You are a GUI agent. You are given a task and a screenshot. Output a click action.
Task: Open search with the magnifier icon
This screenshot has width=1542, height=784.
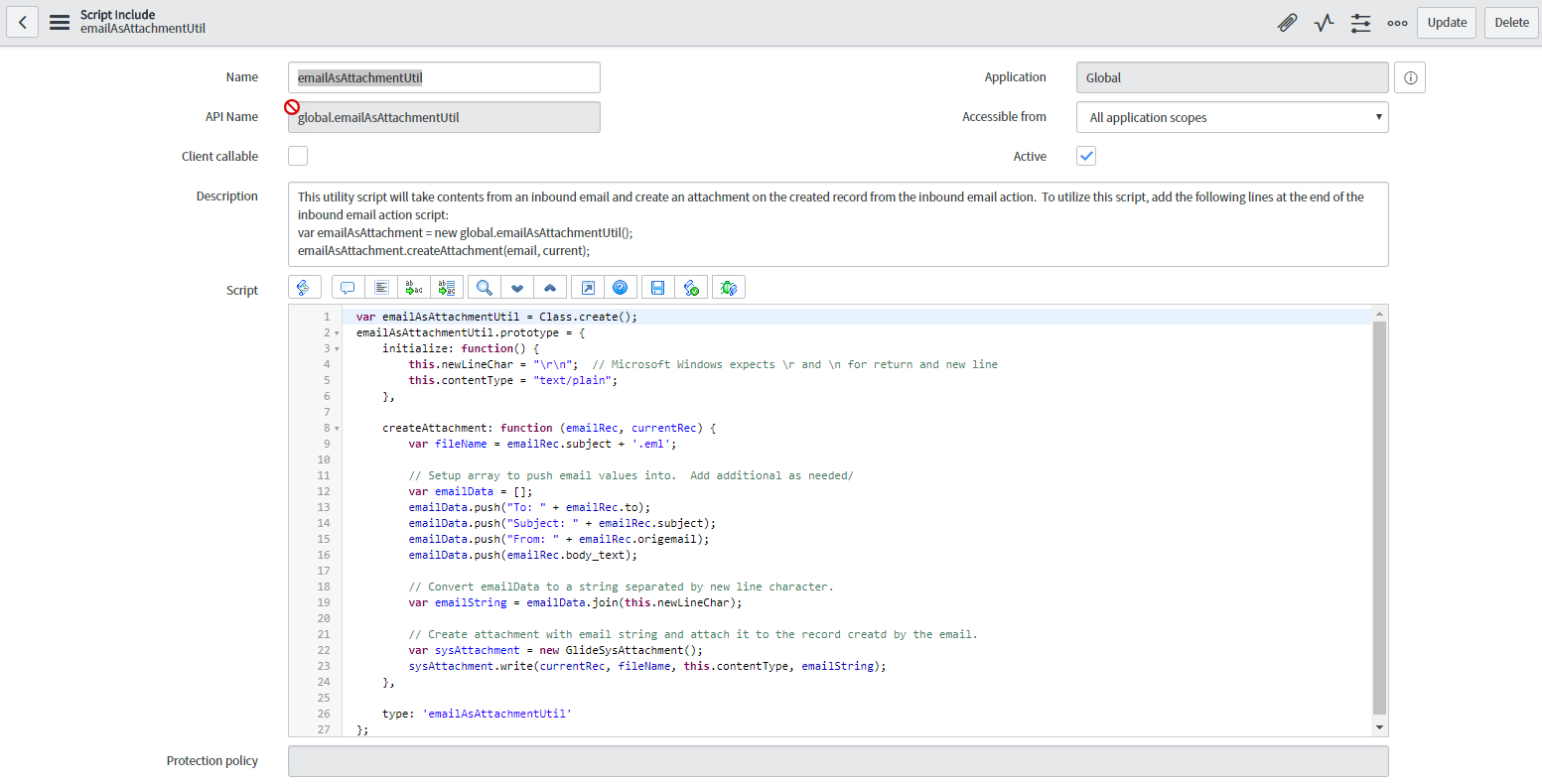(485, 288)
